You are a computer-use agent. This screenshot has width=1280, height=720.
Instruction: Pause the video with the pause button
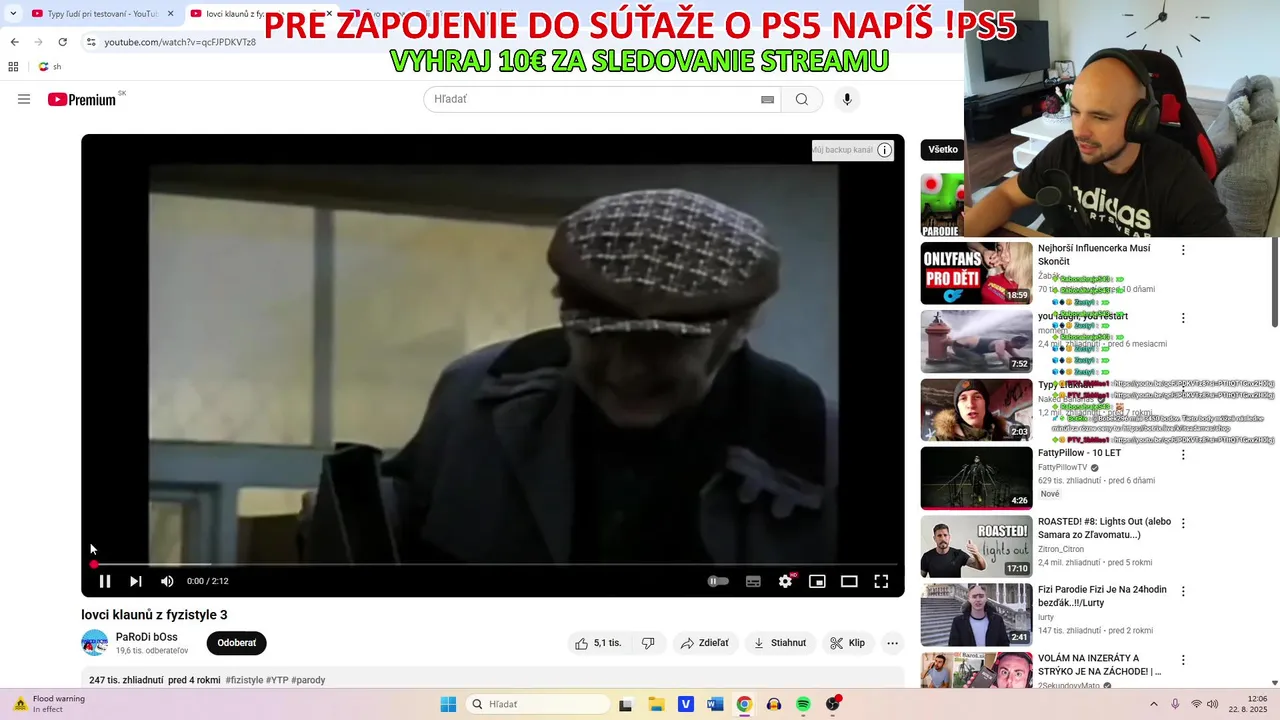[x=104, y=581]
